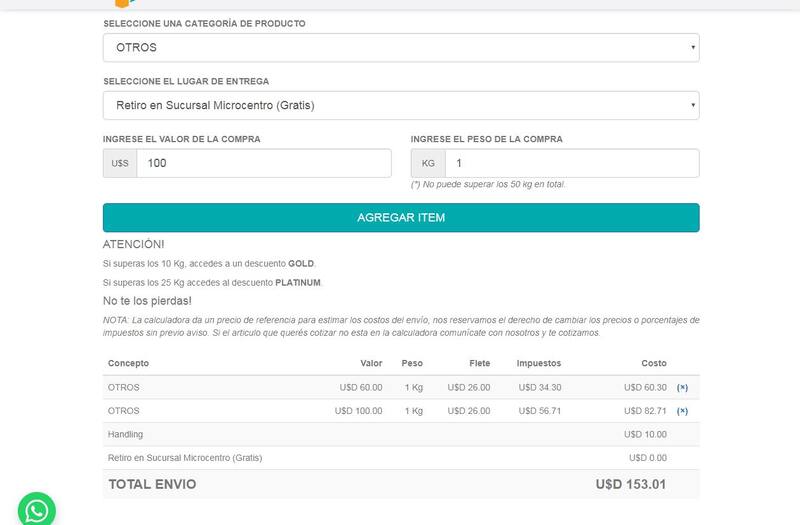Open the delivery place dropdown
The image size is (800, 525).
(x=400, y=106)
